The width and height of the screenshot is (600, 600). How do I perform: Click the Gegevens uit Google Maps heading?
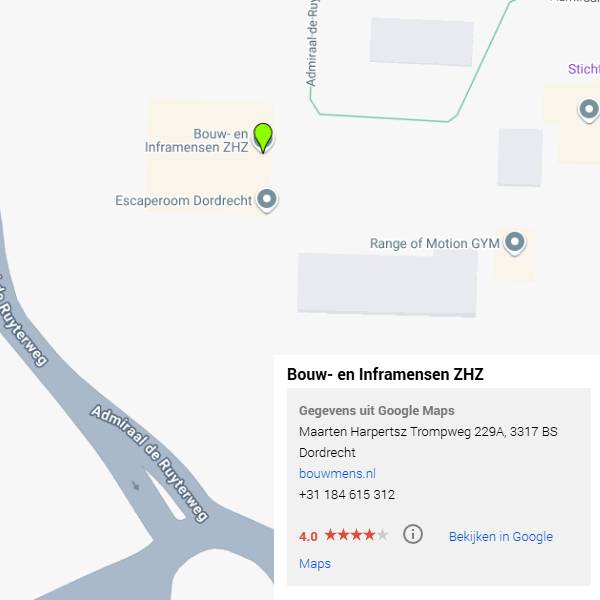coord(377,411)
